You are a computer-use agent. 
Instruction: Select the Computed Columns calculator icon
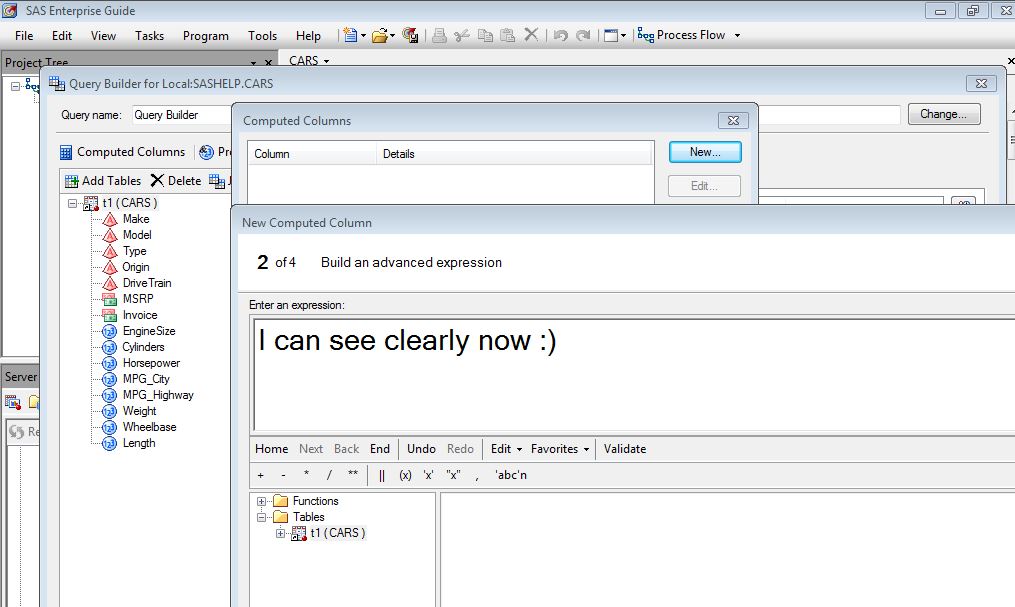coord(66,152)
